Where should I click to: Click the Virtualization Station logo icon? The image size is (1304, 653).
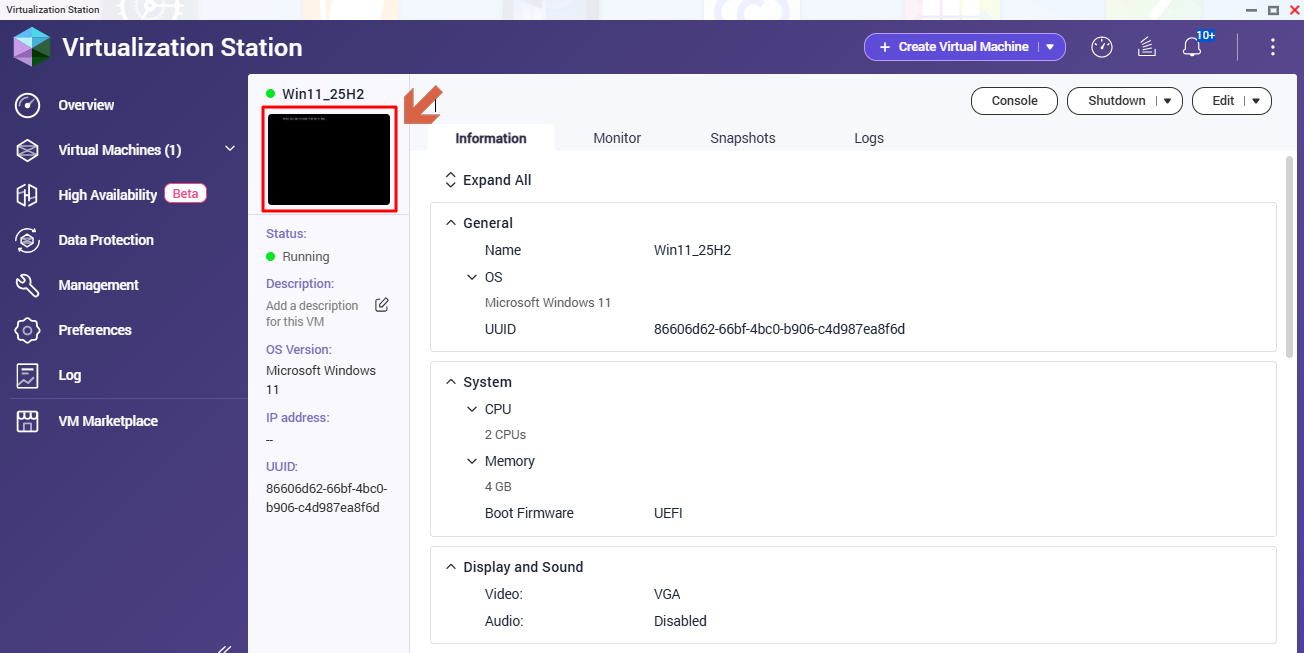31,47
